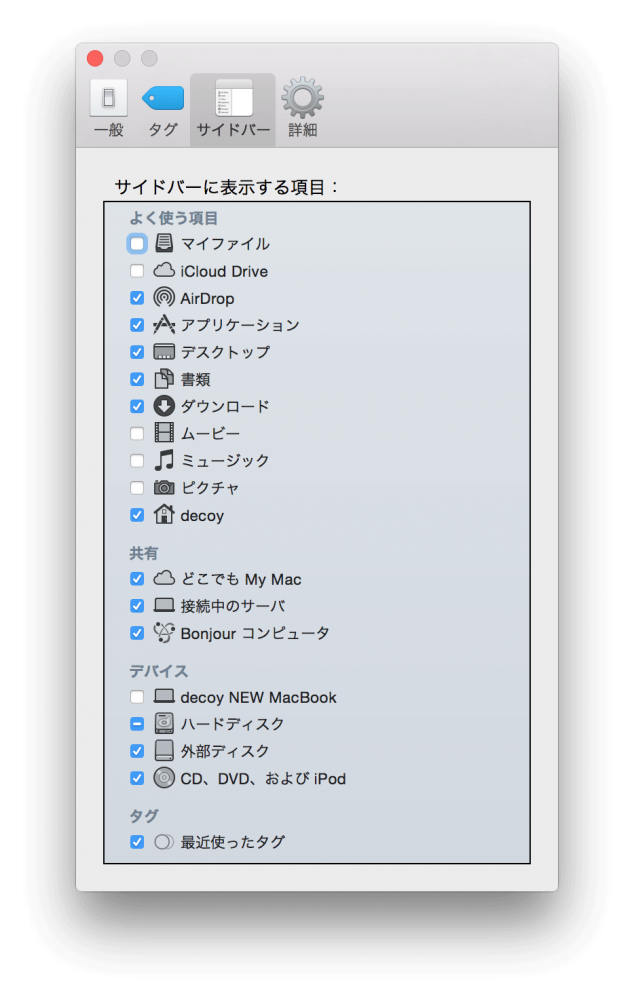634x1000 pixels.
Task: Enable the ムービー checkbox
Action: pyautogui.click(x=136, y=434)
